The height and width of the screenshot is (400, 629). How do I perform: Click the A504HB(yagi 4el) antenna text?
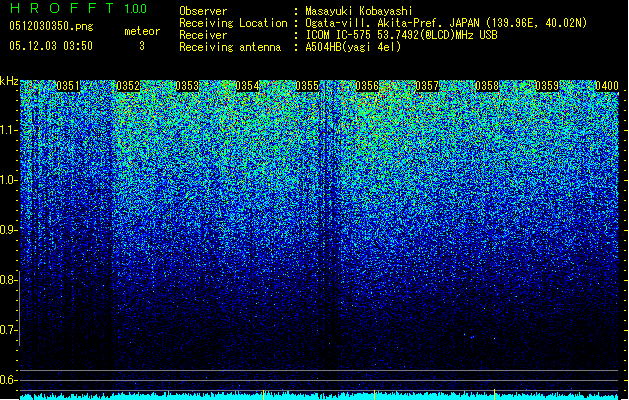point(353,47)
